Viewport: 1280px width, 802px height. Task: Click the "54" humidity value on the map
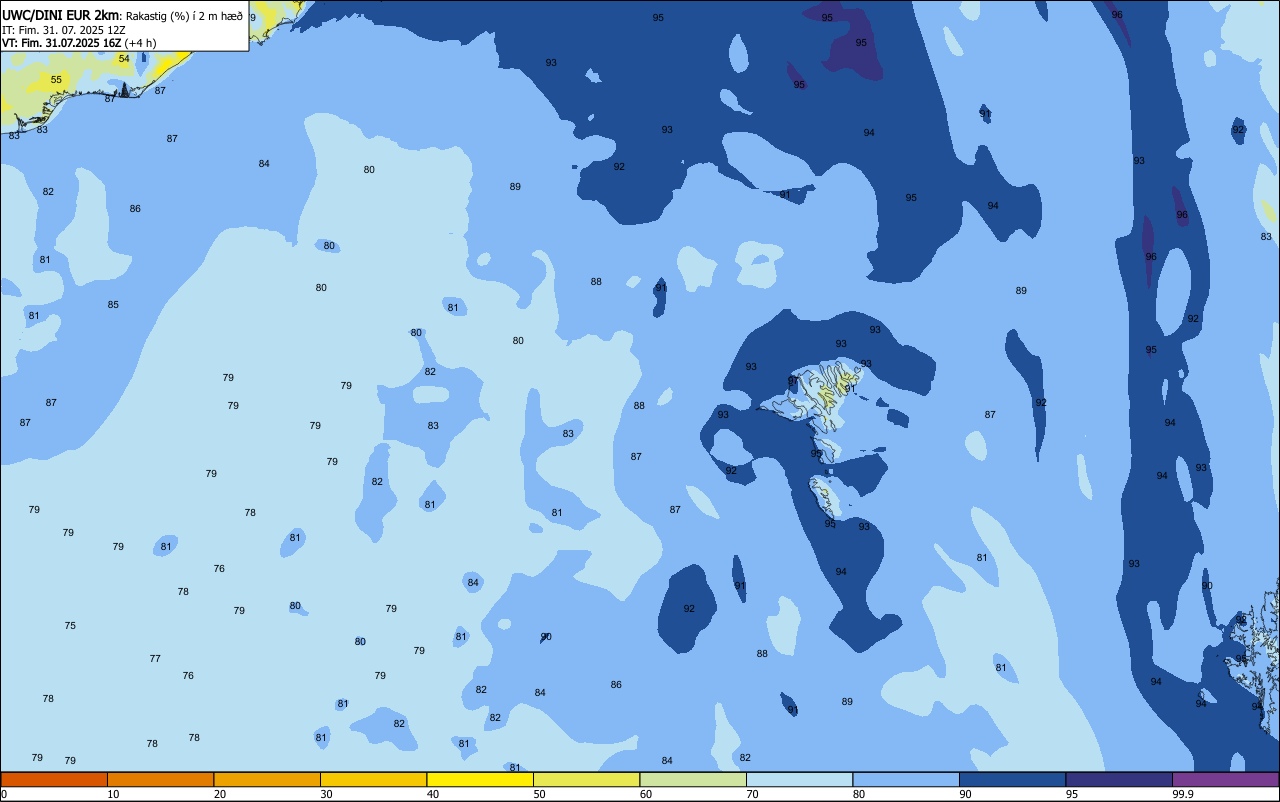124,59
